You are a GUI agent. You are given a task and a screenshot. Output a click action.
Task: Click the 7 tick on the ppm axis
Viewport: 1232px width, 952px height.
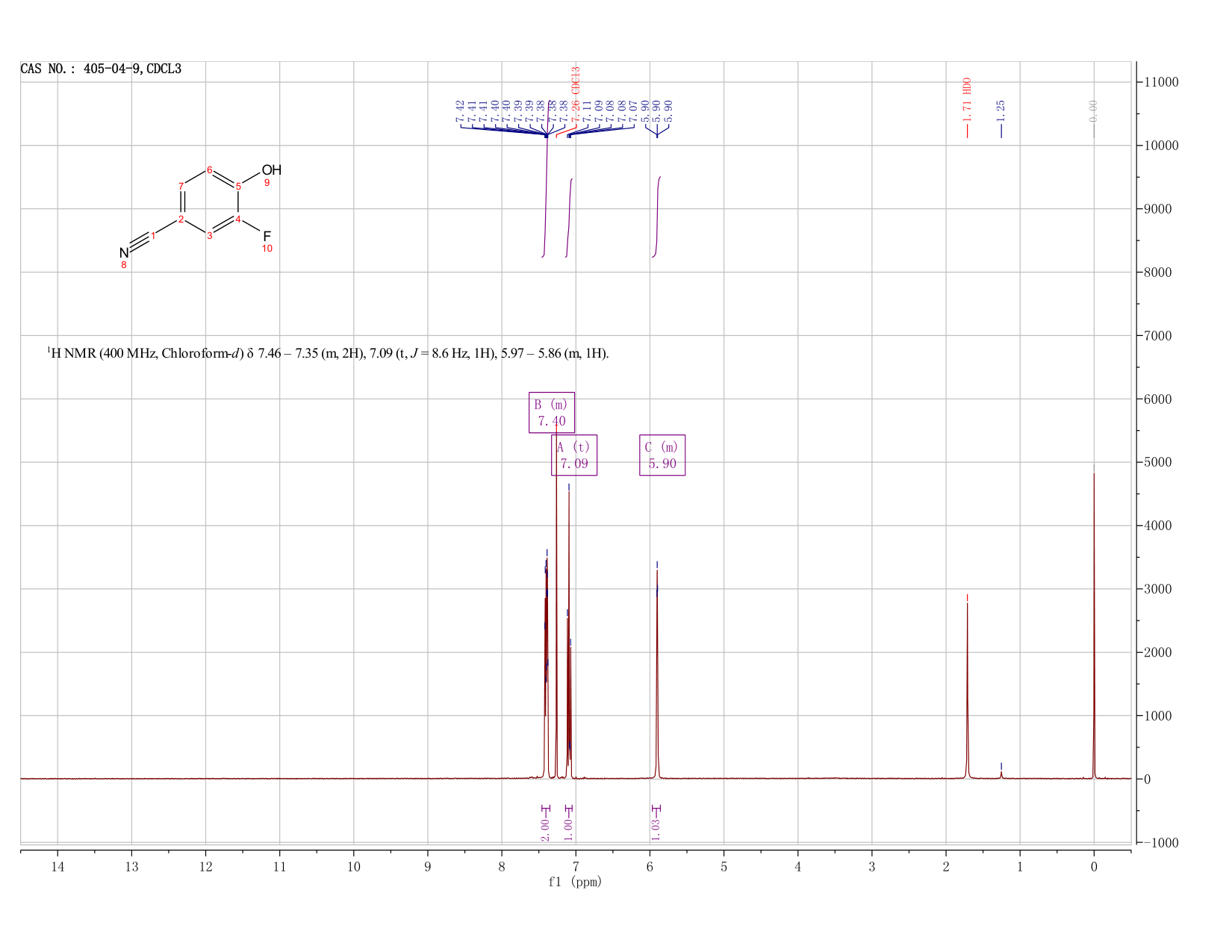click(x=576, y=867)
